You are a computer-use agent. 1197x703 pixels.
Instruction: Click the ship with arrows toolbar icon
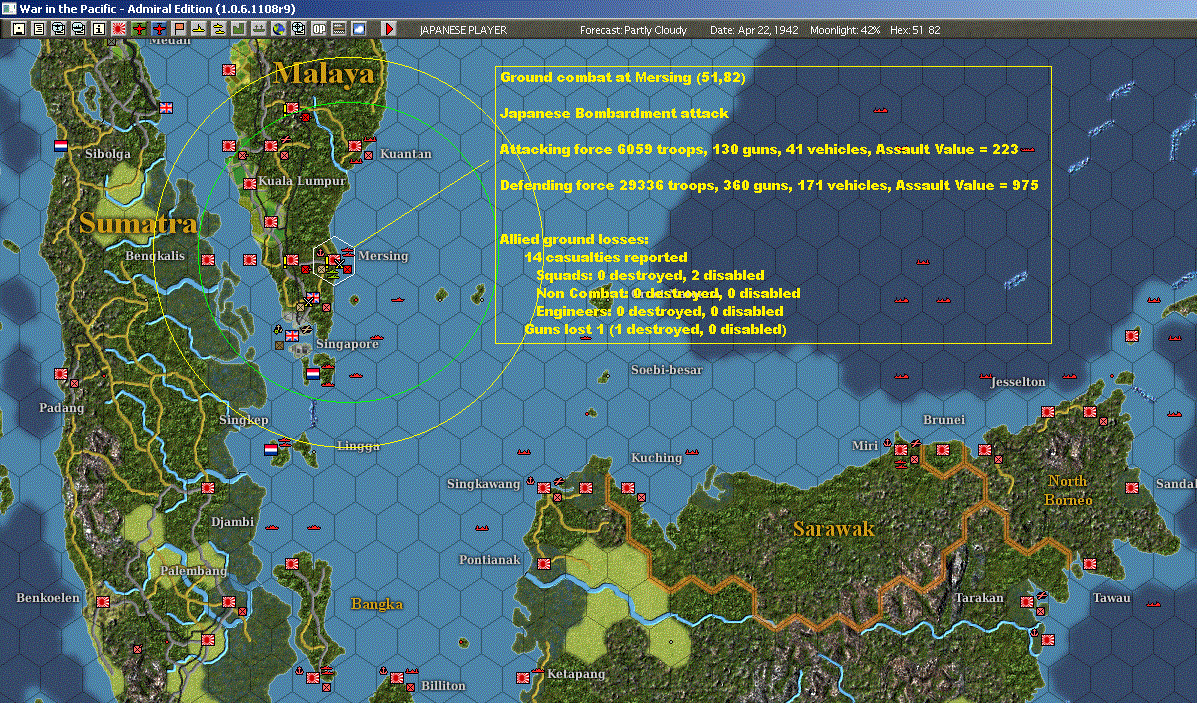tap(259, 29)
